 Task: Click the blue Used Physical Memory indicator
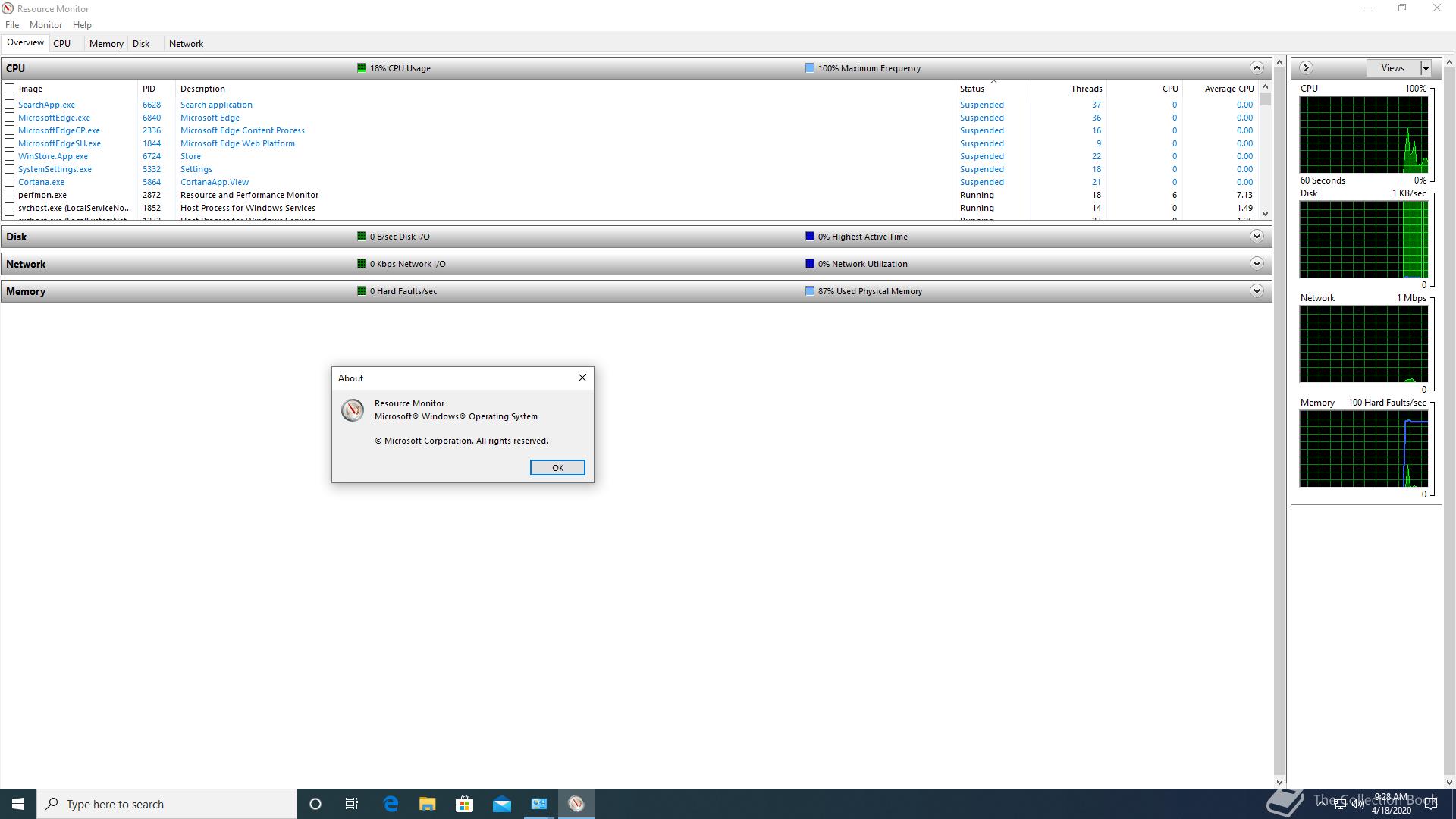809,291
